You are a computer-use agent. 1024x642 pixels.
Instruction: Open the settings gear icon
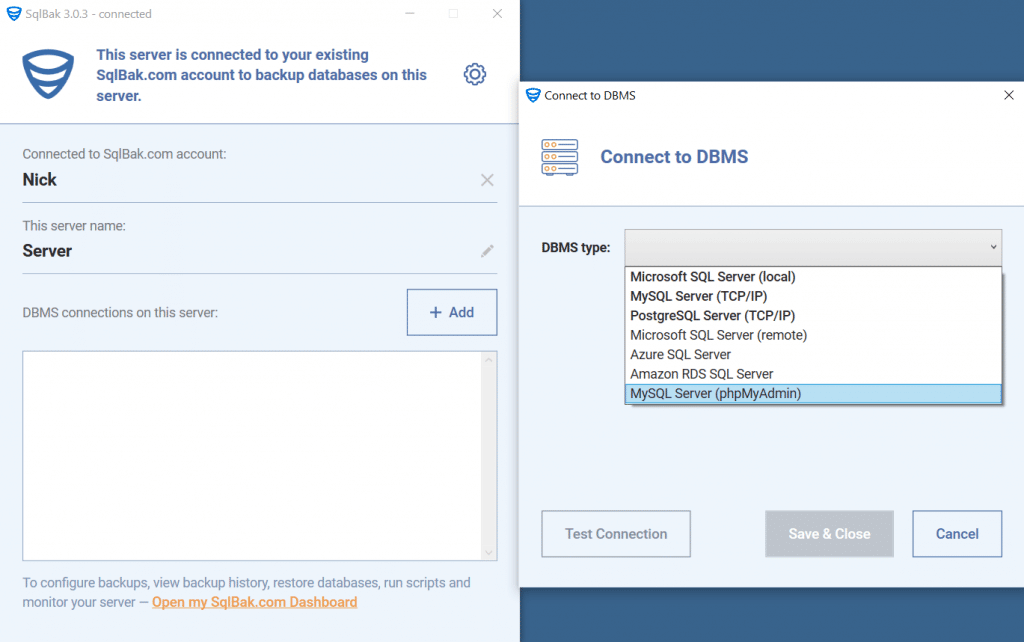pyautogui.click(x=474, y=74)
